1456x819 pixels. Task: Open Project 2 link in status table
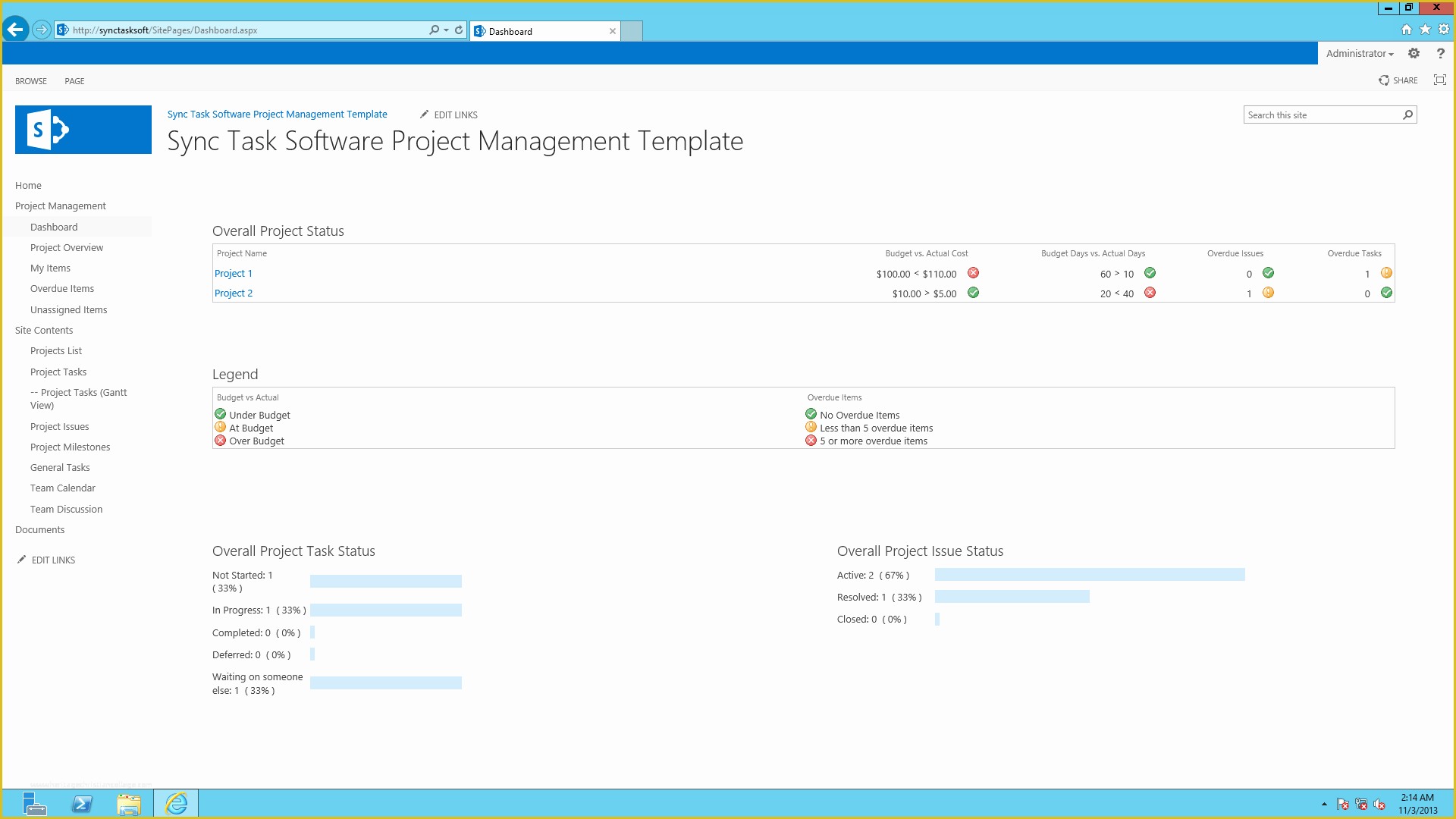point(234,293)
